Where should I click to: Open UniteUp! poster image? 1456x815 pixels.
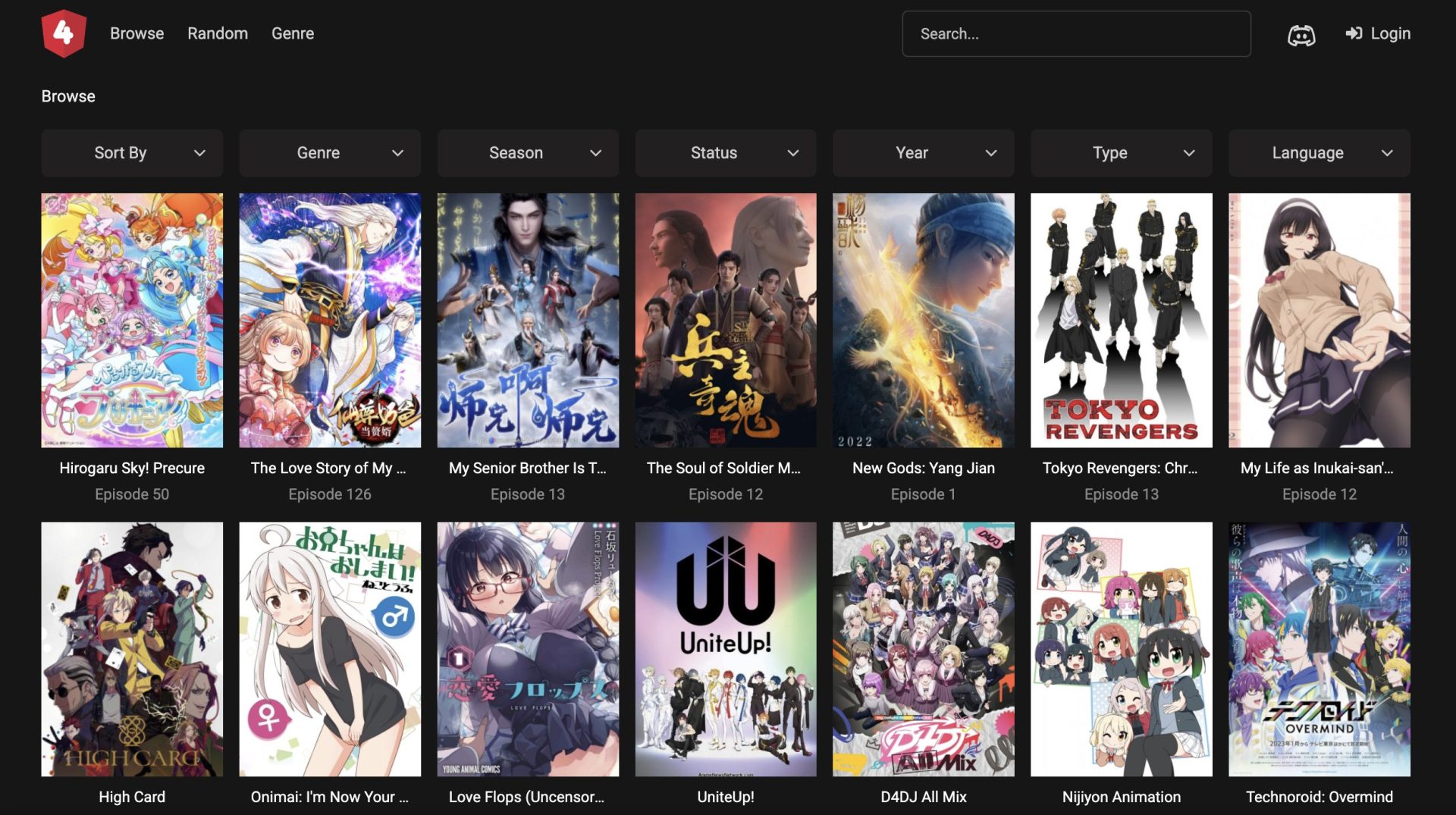coord(726,649)
